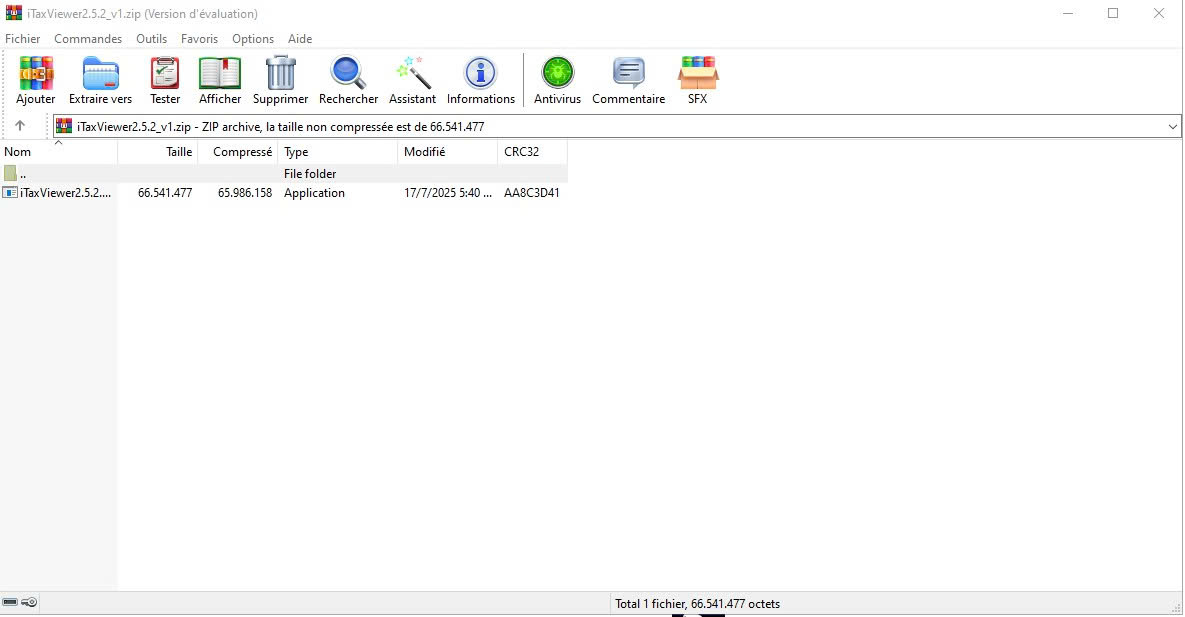Click the Extraire vers folder icon
The width and height of the screenshot is (1185, 617).
click(x=101, y=74)
